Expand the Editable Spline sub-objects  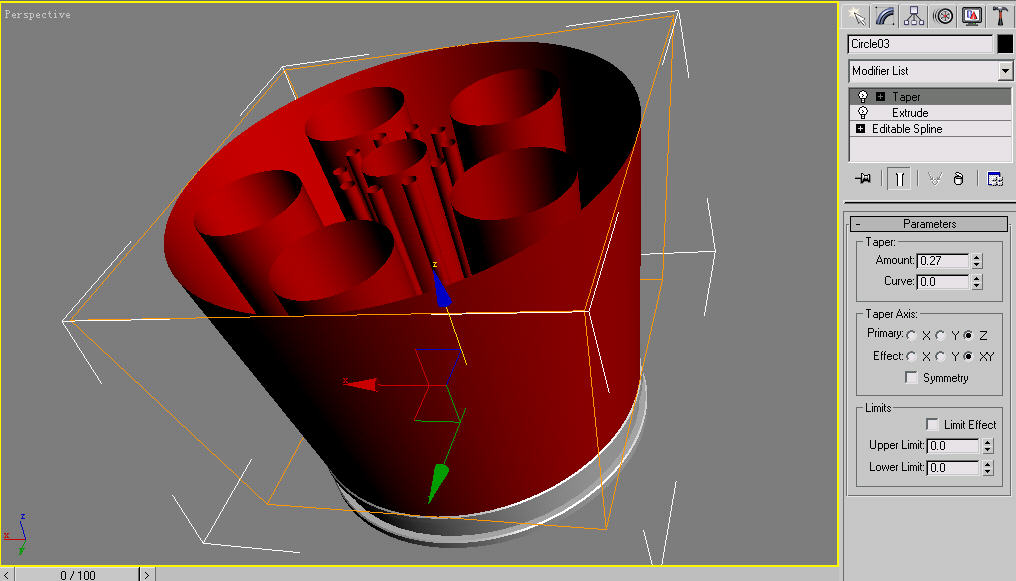(860, 129)
